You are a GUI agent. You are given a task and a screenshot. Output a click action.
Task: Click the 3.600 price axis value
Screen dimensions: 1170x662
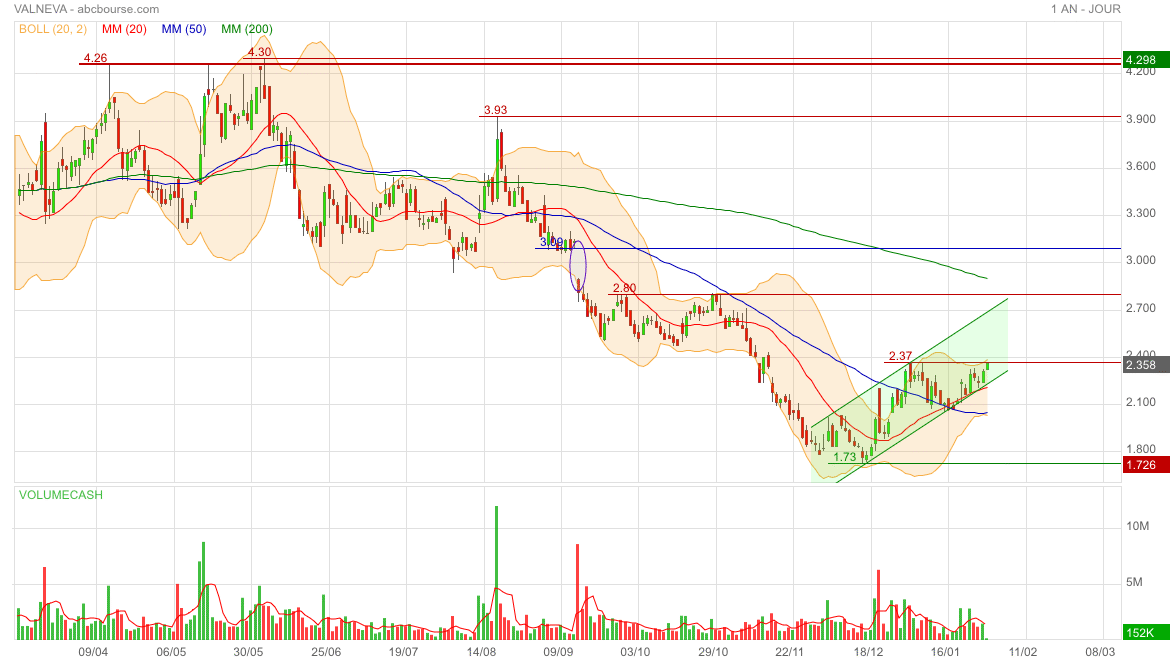(x=1141, y=166)
